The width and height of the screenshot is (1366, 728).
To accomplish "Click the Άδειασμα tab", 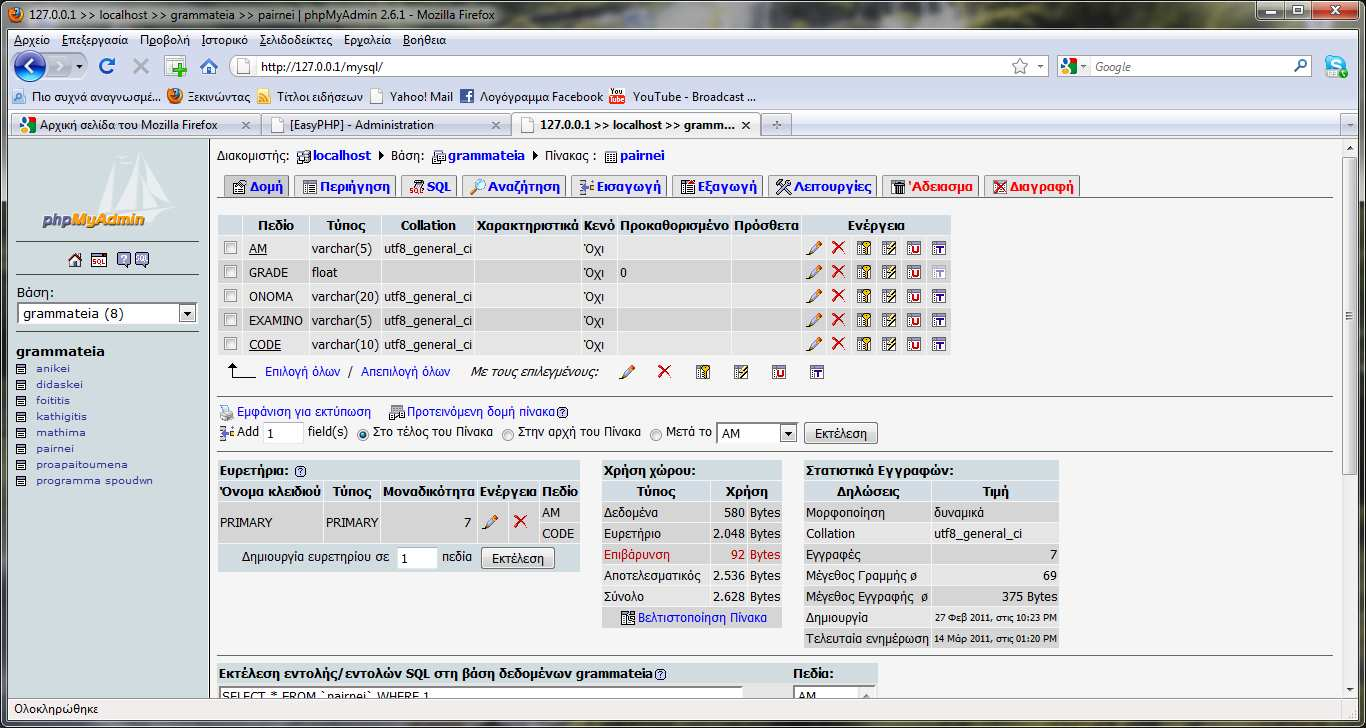I will pos(931,186).
